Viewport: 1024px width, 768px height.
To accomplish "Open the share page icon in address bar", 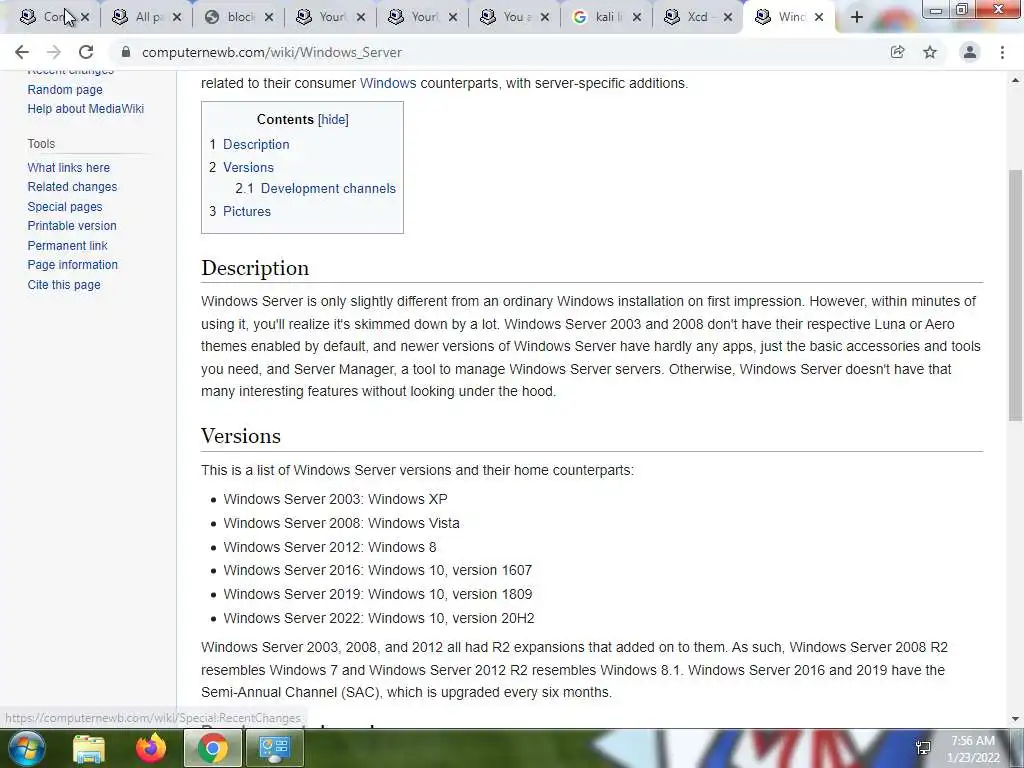I will point(897,52).
